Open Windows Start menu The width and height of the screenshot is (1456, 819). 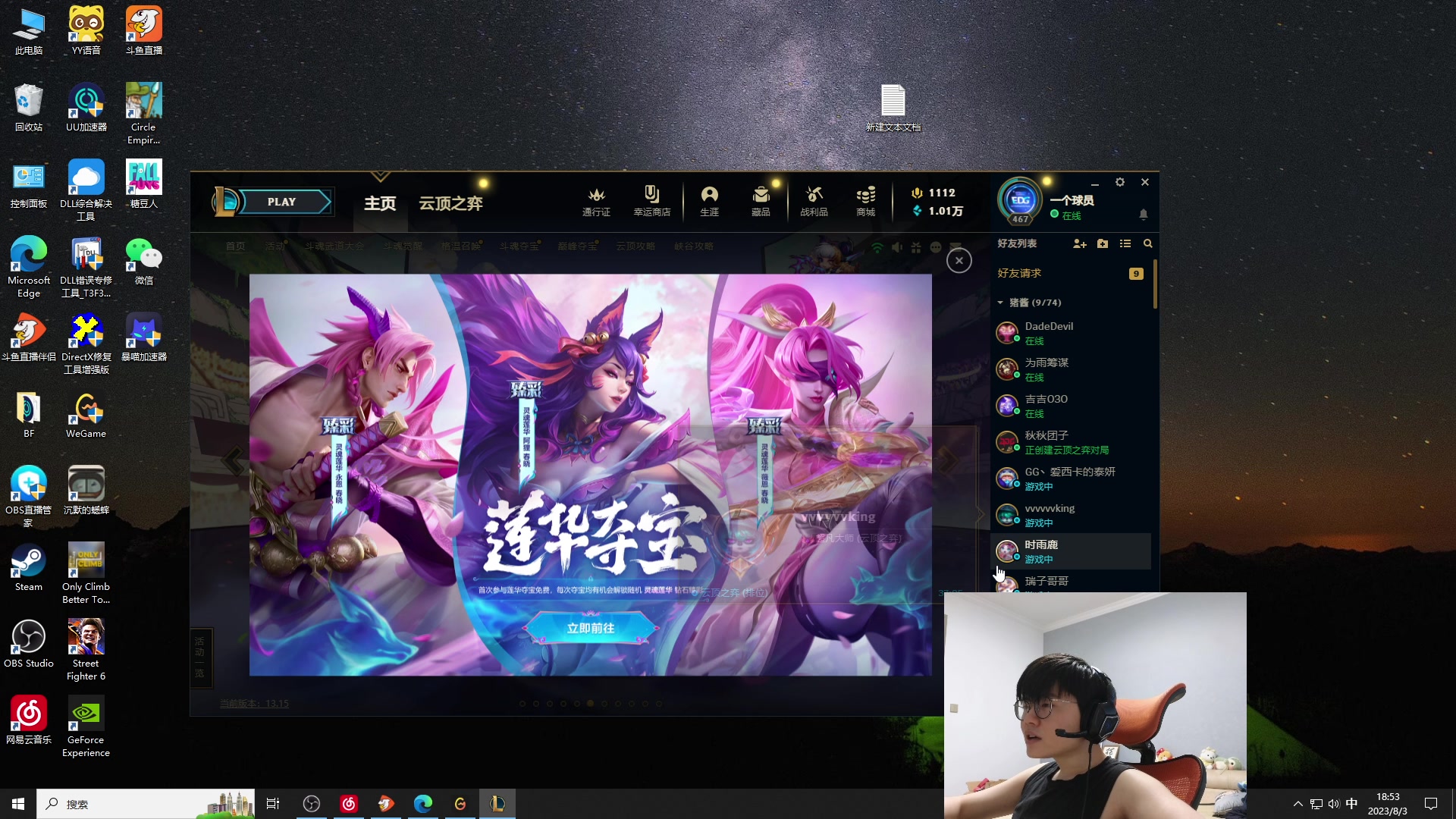(18, 804)
